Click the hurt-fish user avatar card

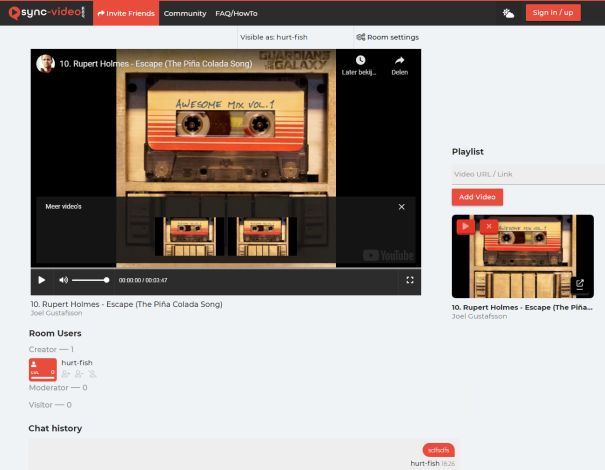click(x=43, y=369)
